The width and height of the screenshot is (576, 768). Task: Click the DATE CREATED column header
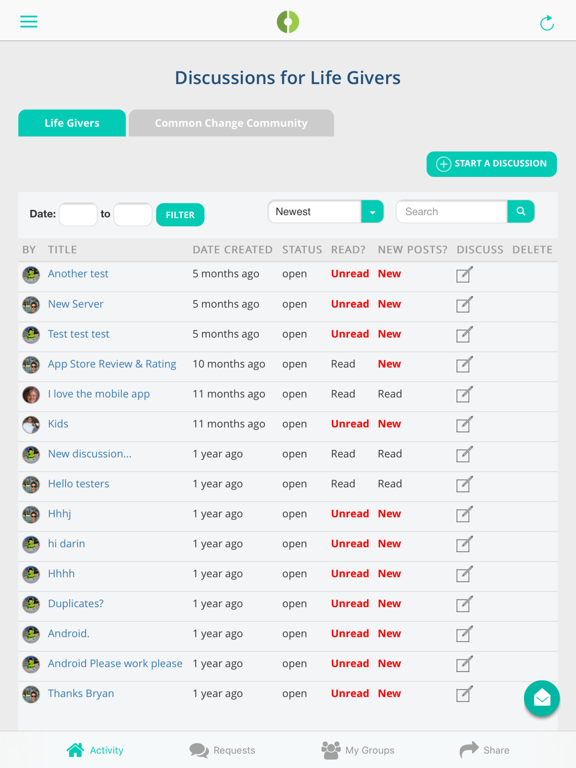[232, 250]
